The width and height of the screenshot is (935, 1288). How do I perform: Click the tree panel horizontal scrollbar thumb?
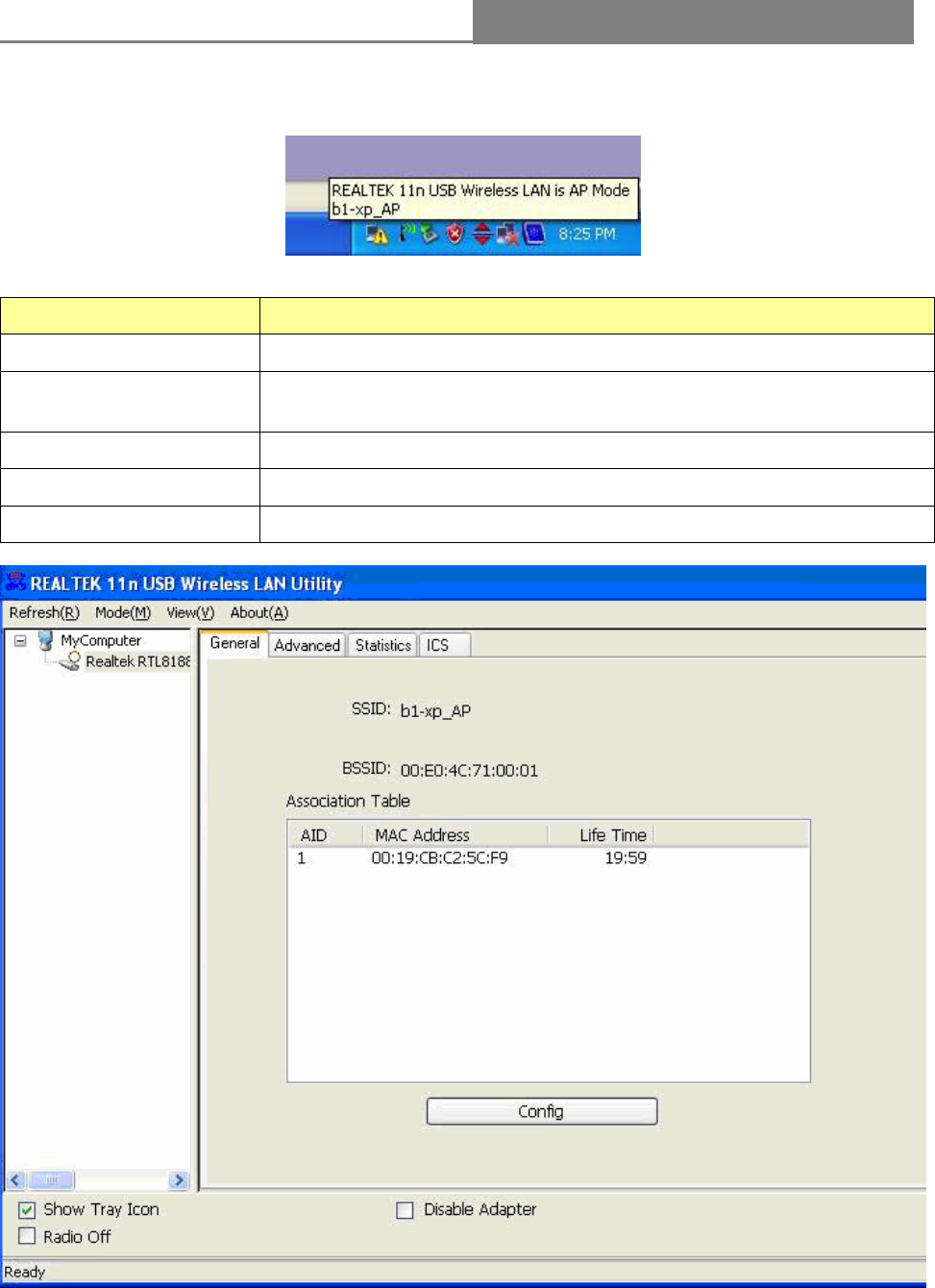52,1179
